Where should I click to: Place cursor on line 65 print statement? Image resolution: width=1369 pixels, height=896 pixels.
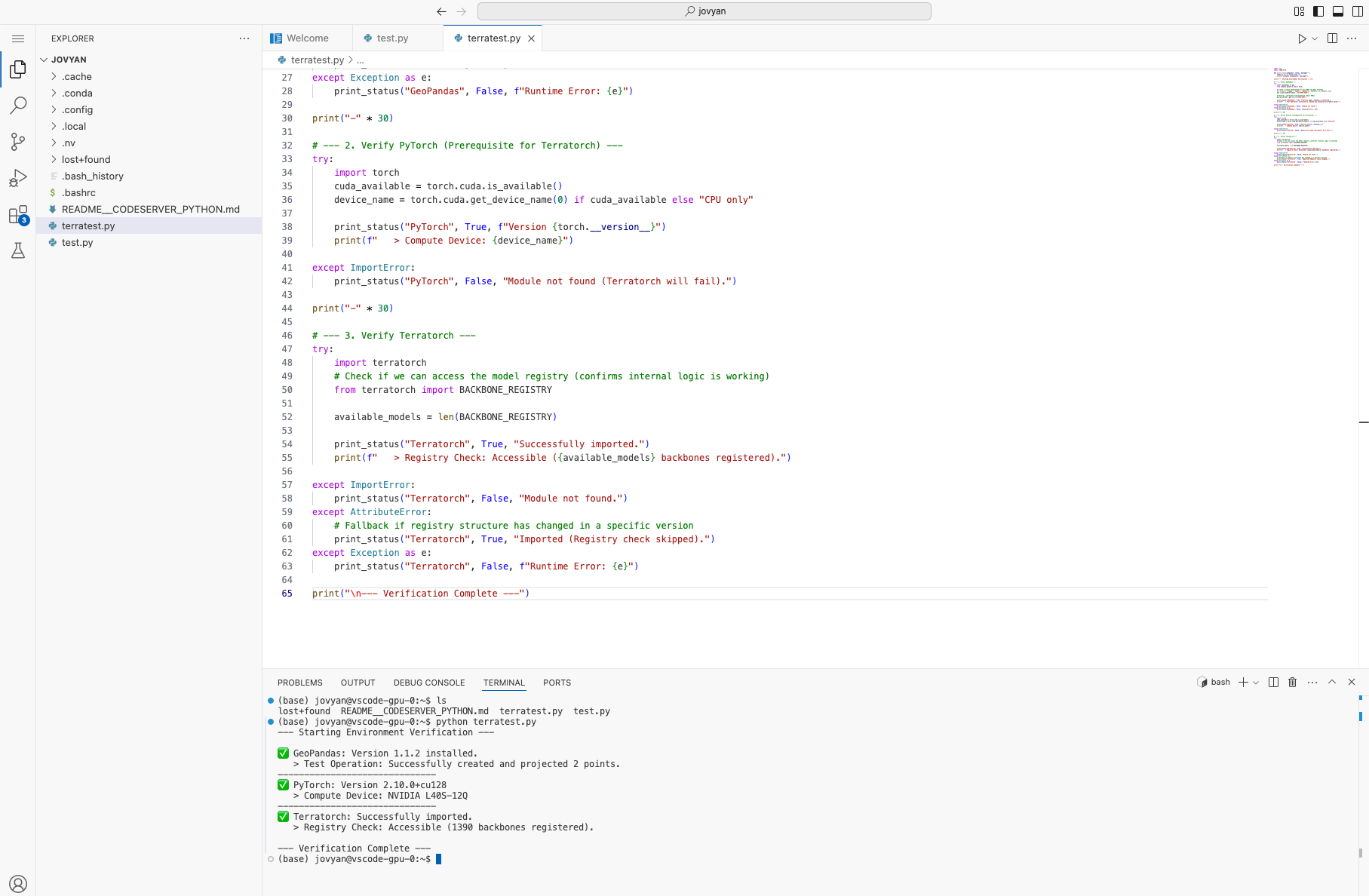421,594
